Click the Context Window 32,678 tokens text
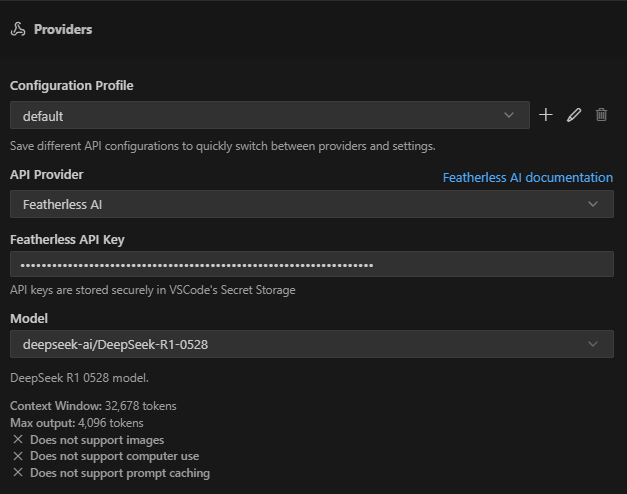 [93, 406]
